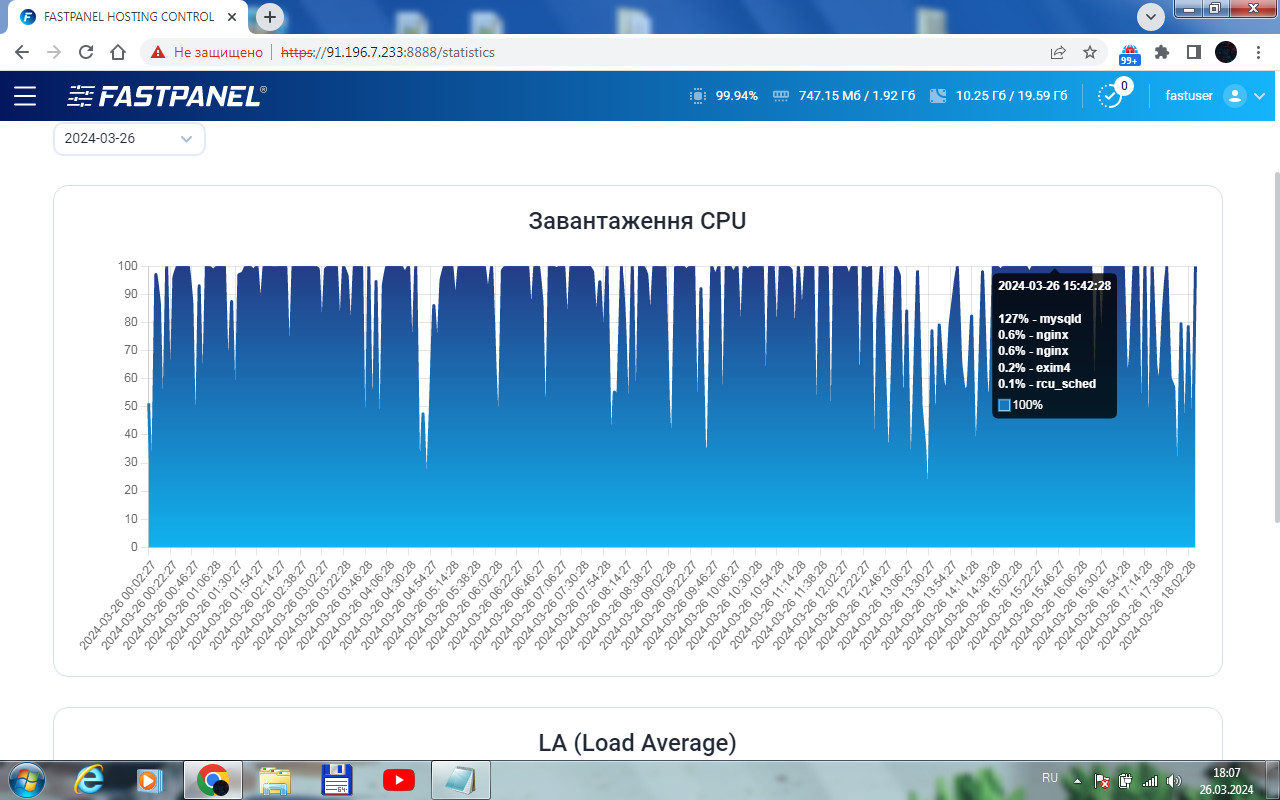This screenshot has width=1280, height=800.
Task: Click the FASTPANEL logo
Action: coord(167,96)
